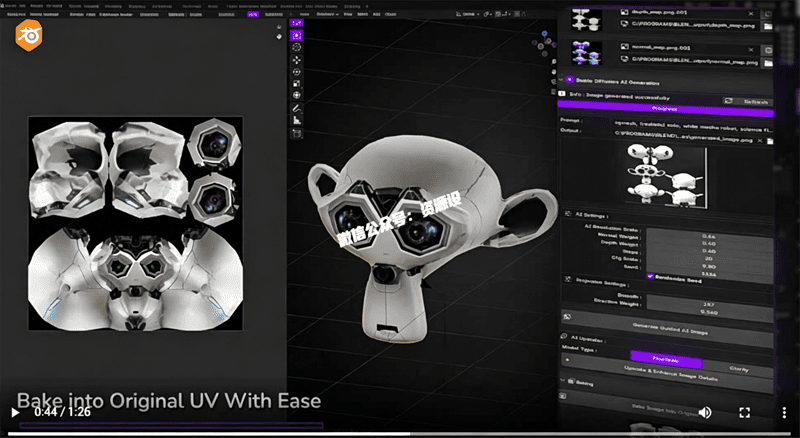This screenshot has height=438, width=800.
Task: Select the Annotate tool in viewport toolbar
Action: click(x=296, y=107)
